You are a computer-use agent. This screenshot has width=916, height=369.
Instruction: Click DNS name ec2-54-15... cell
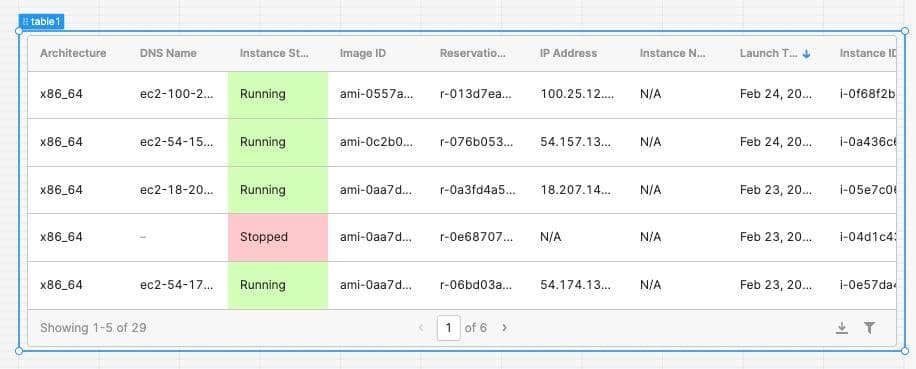click(176, 142)
